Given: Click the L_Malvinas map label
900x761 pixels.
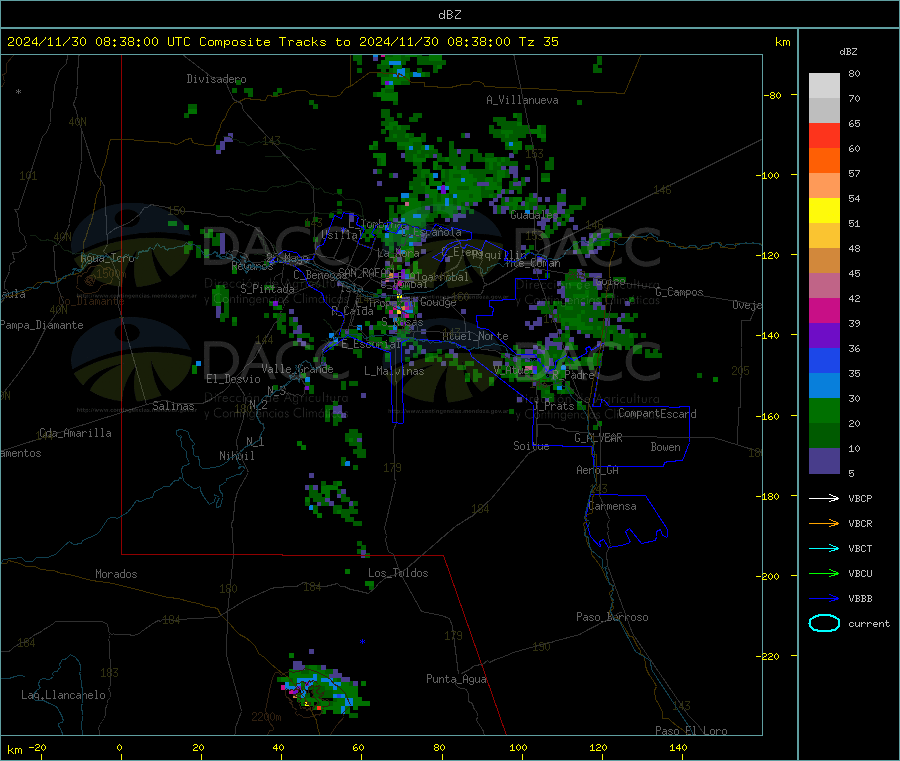Looking at the screenshot, I should [394, 371].
